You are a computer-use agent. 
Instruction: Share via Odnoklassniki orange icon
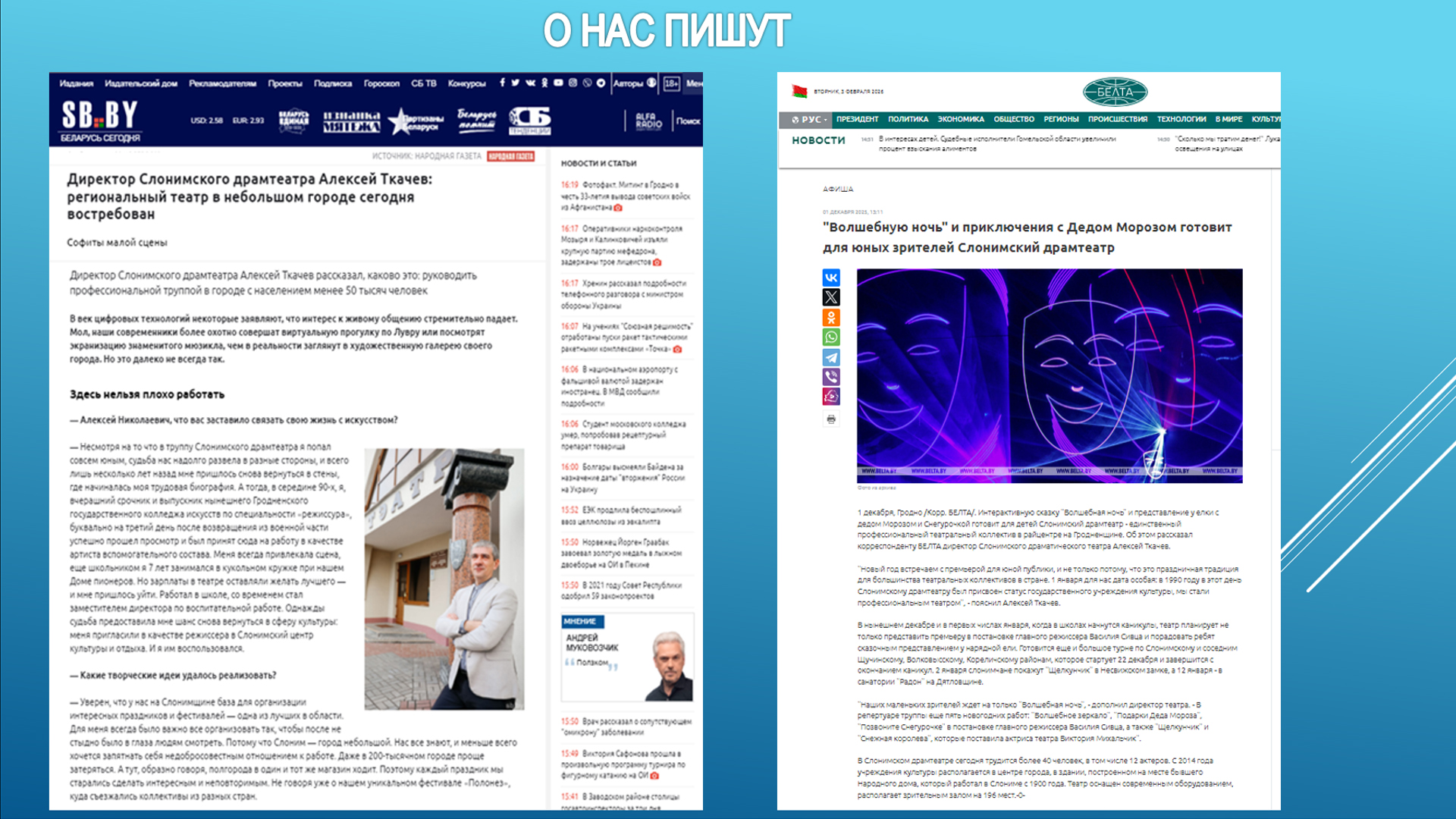[x=831, y=317]
